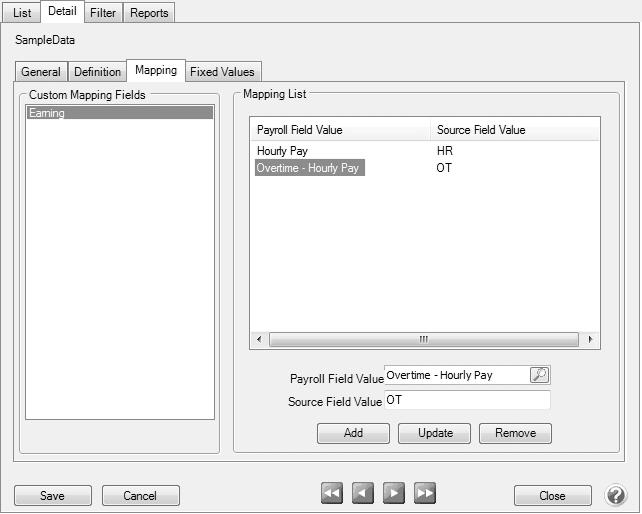Open the help question mark icon
Screen dimensions: 642x514
point(616,495)
